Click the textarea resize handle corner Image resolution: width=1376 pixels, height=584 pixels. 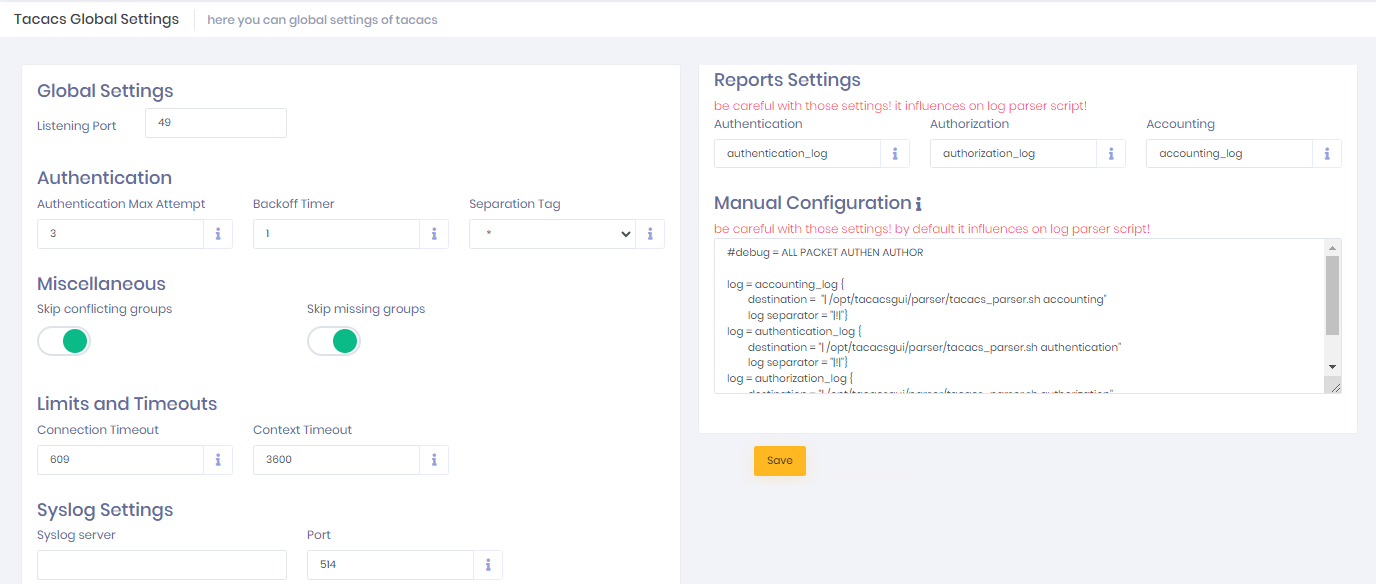pyautogui.click(x=1332, y=385)
